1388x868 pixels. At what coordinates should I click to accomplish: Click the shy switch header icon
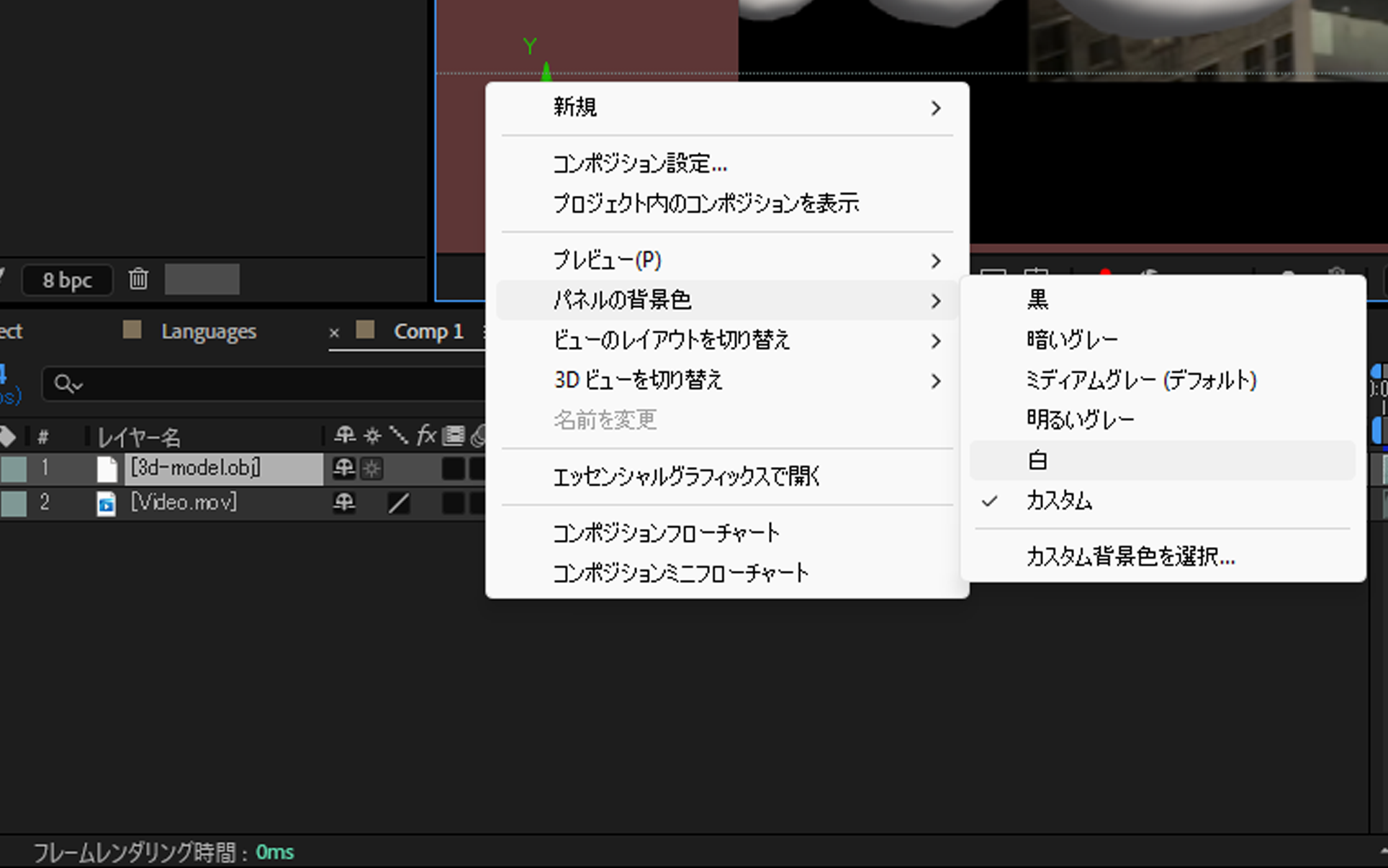[345, 435]
